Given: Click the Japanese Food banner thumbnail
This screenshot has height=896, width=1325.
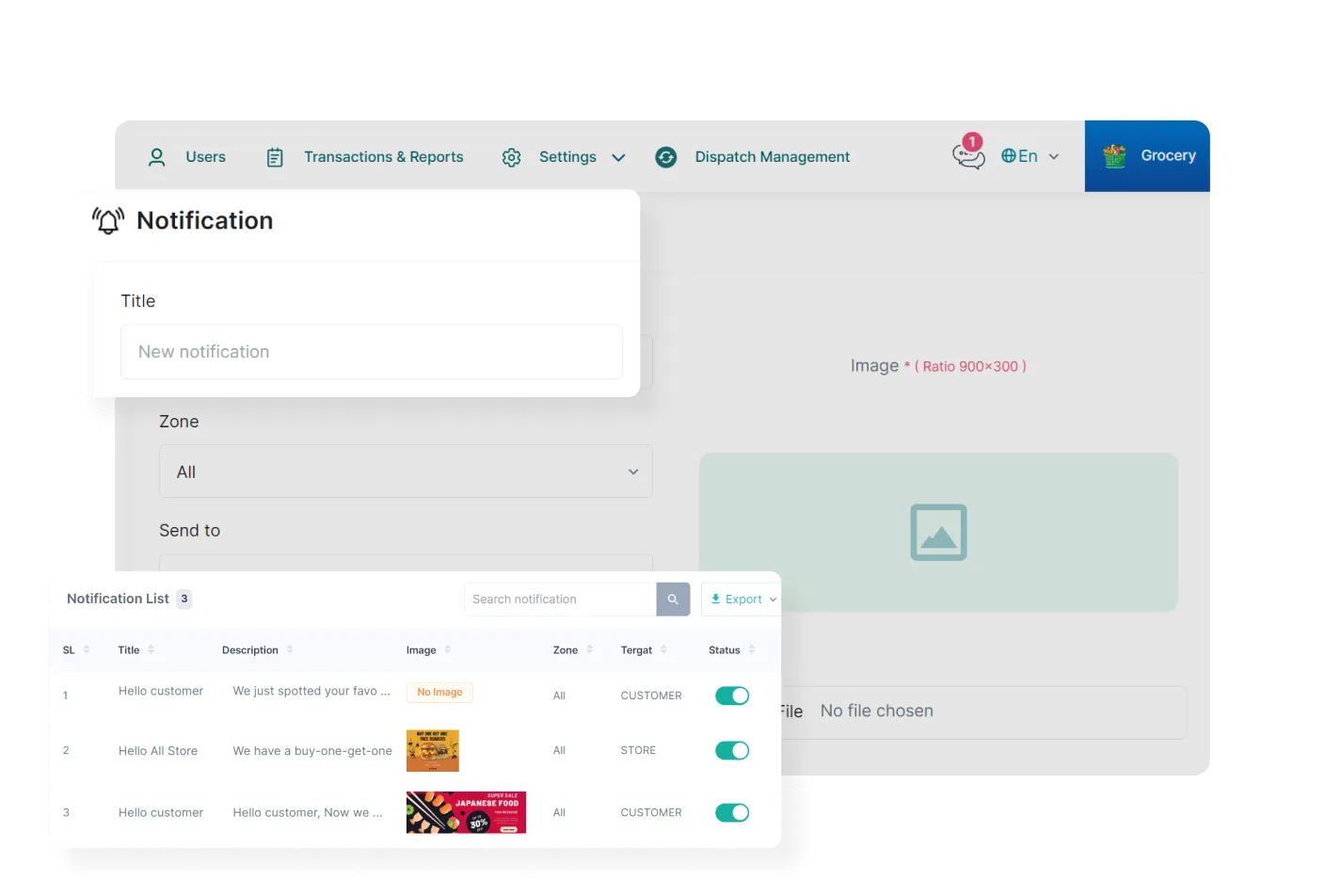Looking at the screenshot, I should click(466, 812).
